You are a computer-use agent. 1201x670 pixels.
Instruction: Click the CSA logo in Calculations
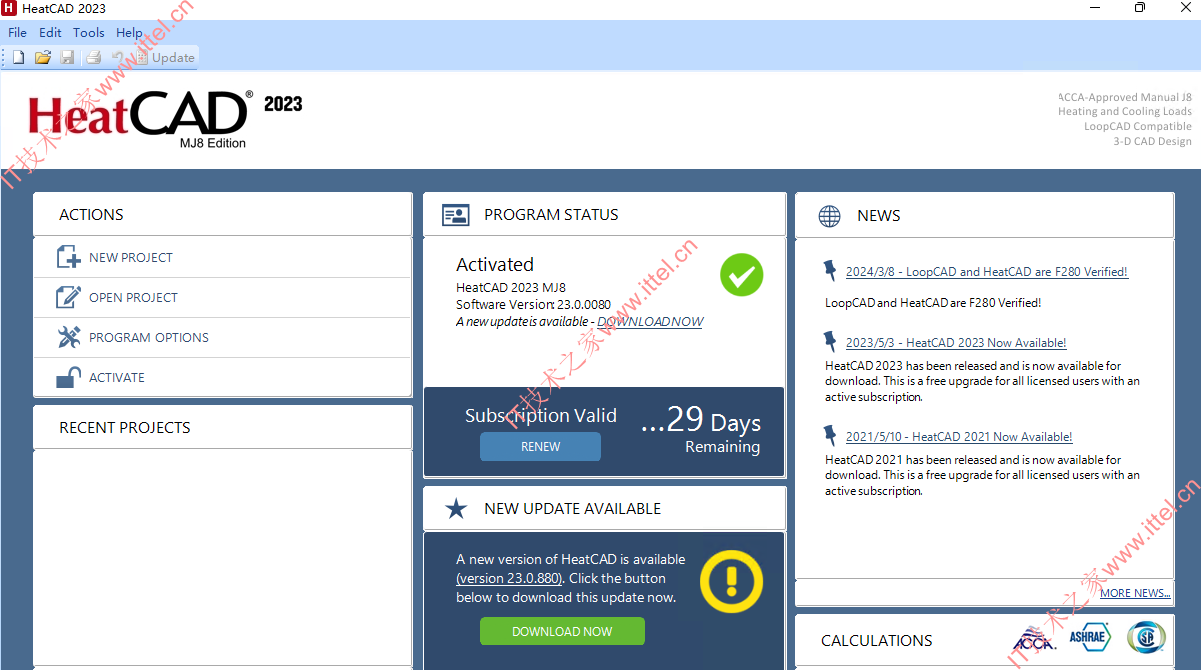tap(1146, 637)
